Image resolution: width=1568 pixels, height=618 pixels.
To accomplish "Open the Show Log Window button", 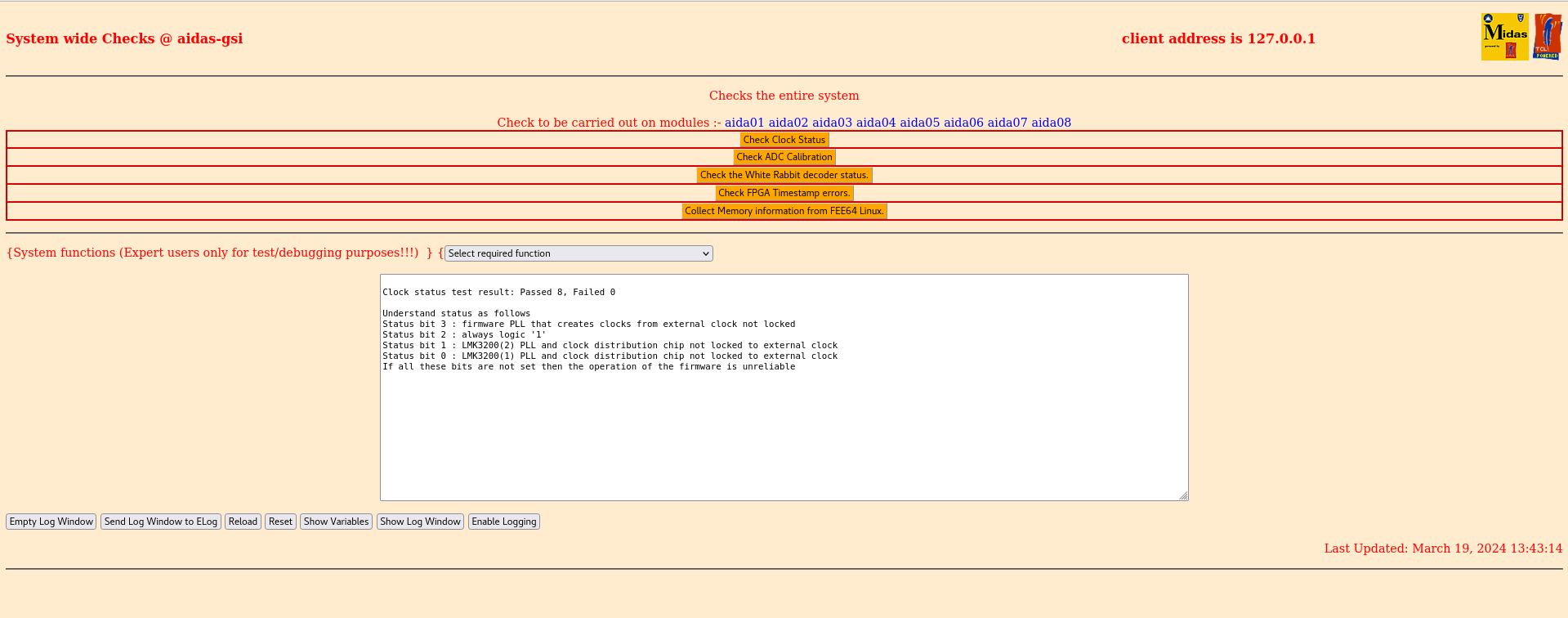I will (x=420, y=522).
